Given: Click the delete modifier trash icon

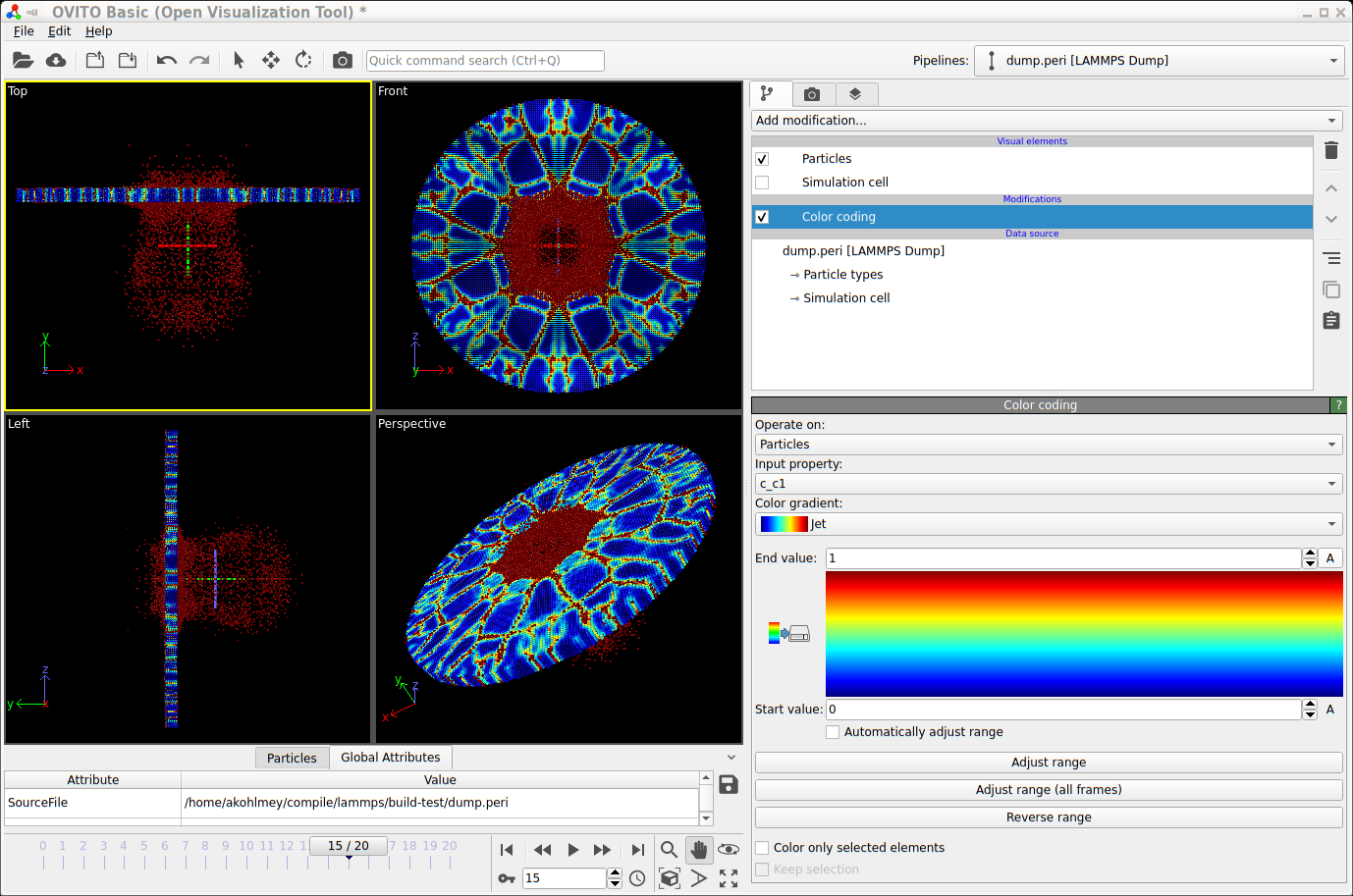Looking at the screenshot, I should pos(1330,151).
